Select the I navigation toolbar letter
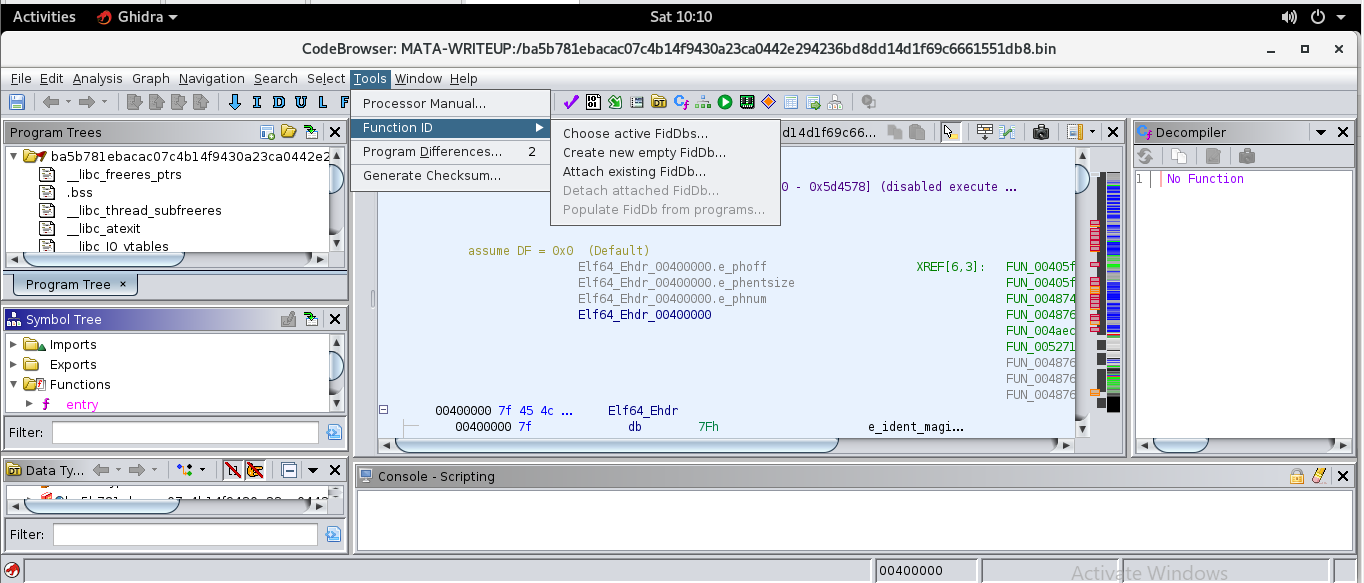This screenshot has width=1364, height=583. pos(257,102)
